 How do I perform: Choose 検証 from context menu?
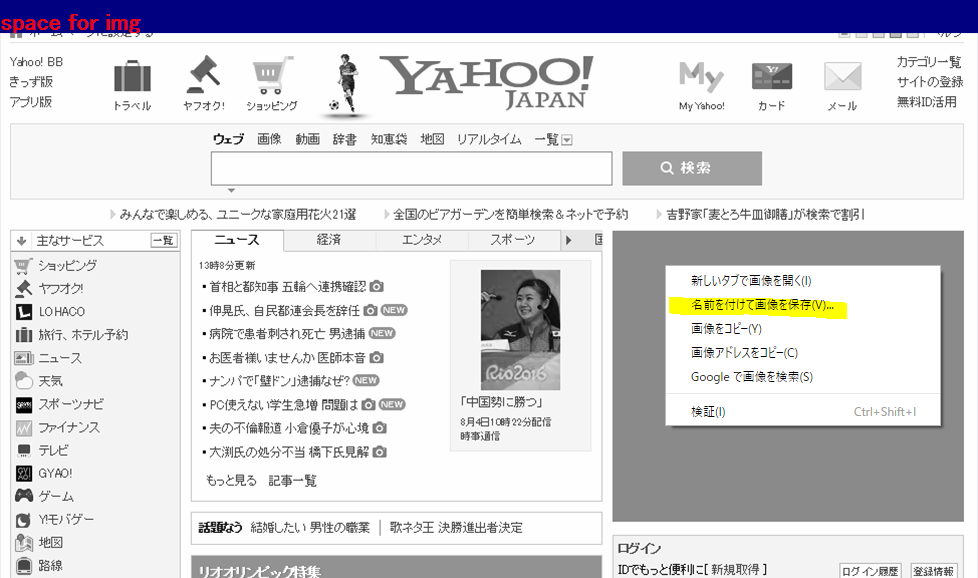(x=803, y=412)
